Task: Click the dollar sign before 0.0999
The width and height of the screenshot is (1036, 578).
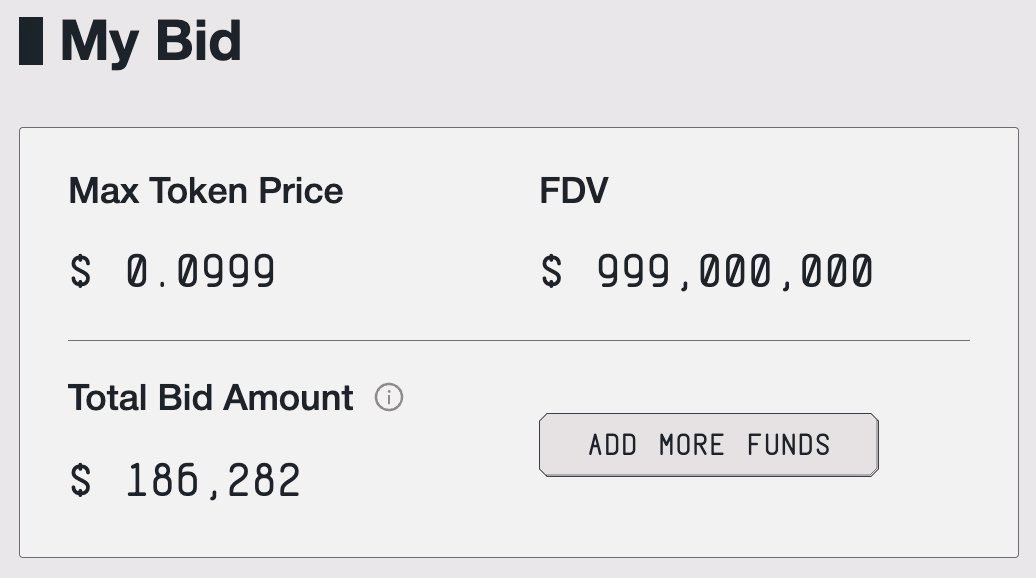Action: [80, 271]
